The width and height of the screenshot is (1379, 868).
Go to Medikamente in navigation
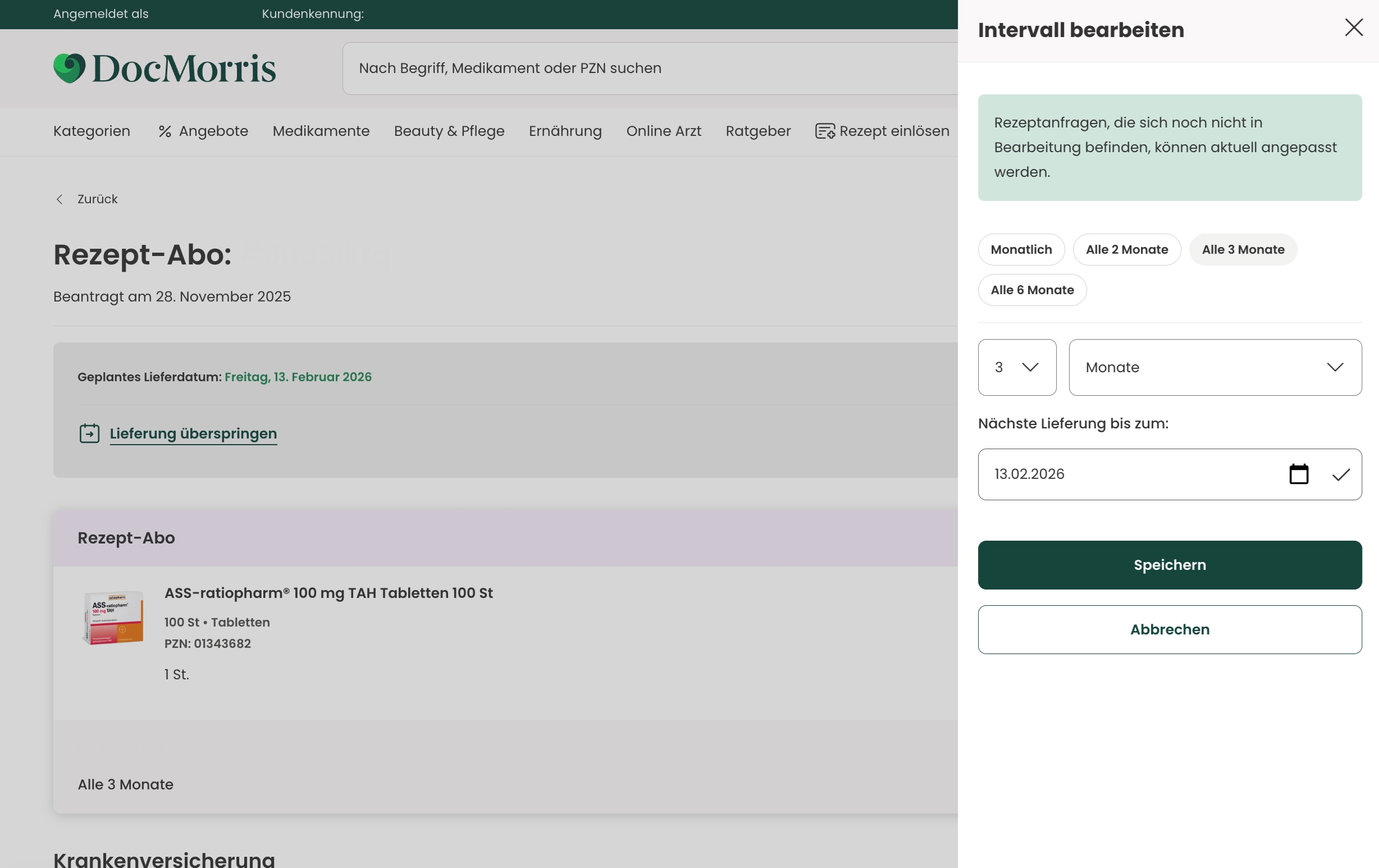pyautogui.click(x=321, y=131)
